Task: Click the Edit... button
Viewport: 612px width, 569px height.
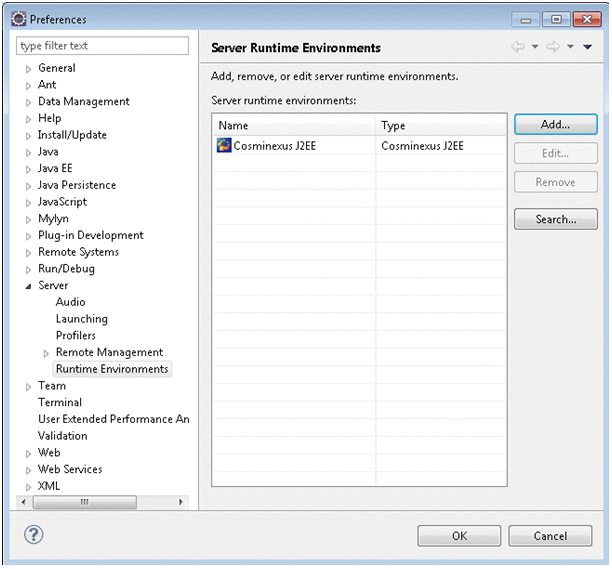Action: (x=555, y=153)
